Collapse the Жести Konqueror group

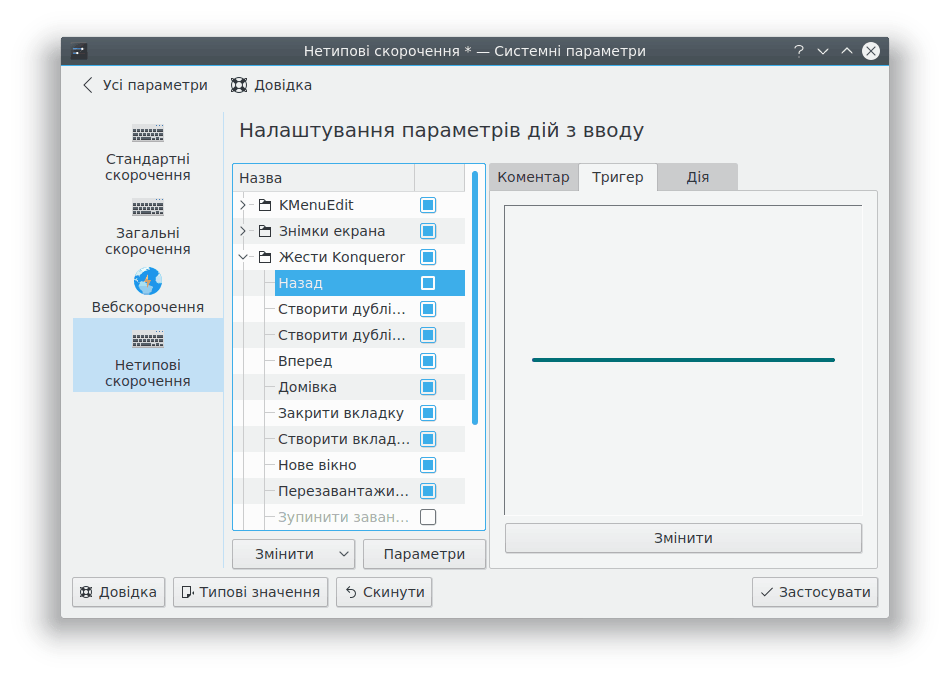pyautogui.click(x=243, y=257)
